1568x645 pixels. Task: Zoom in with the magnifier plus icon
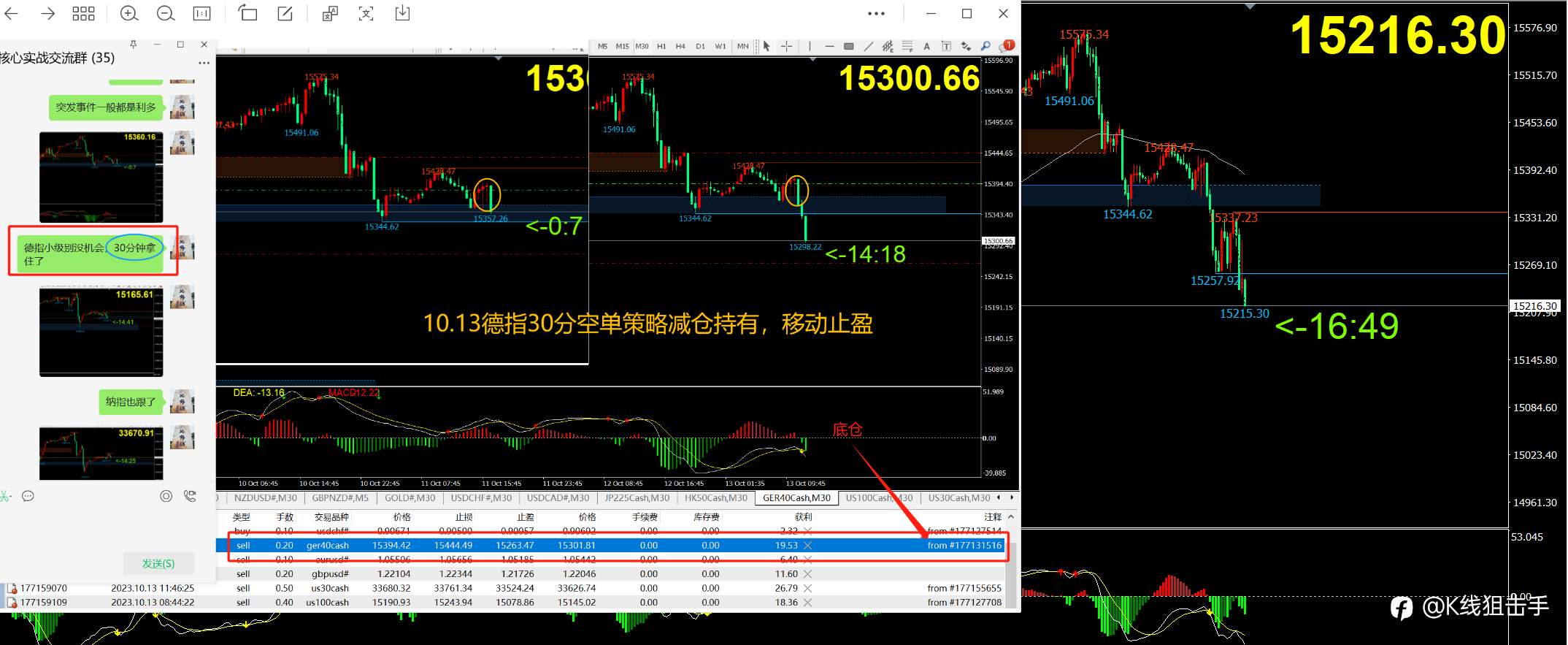coord(129,13)
